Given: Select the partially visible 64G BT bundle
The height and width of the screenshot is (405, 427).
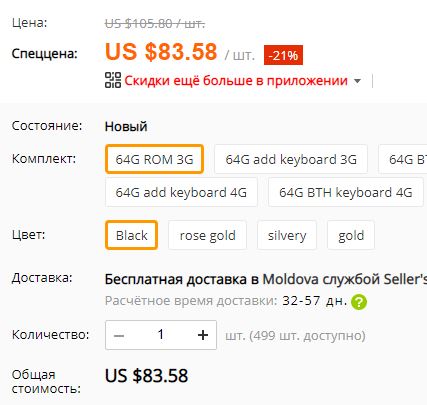Looking at the screenshot, I should pyautogui.click(x=403, y=159).
